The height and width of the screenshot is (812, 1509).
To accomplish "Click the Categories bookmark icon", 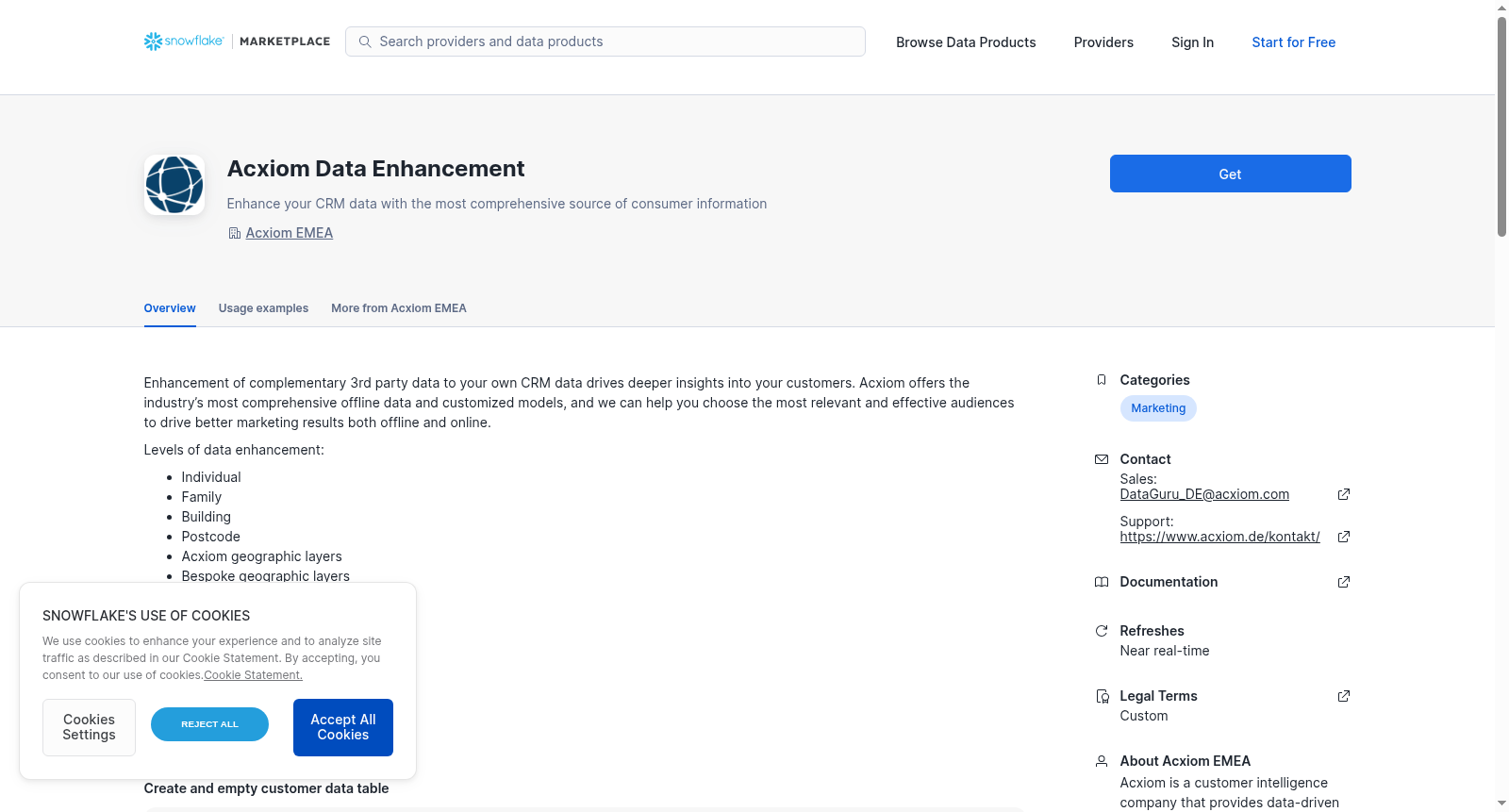I will pyautogui.click(x=1102, y=380).
